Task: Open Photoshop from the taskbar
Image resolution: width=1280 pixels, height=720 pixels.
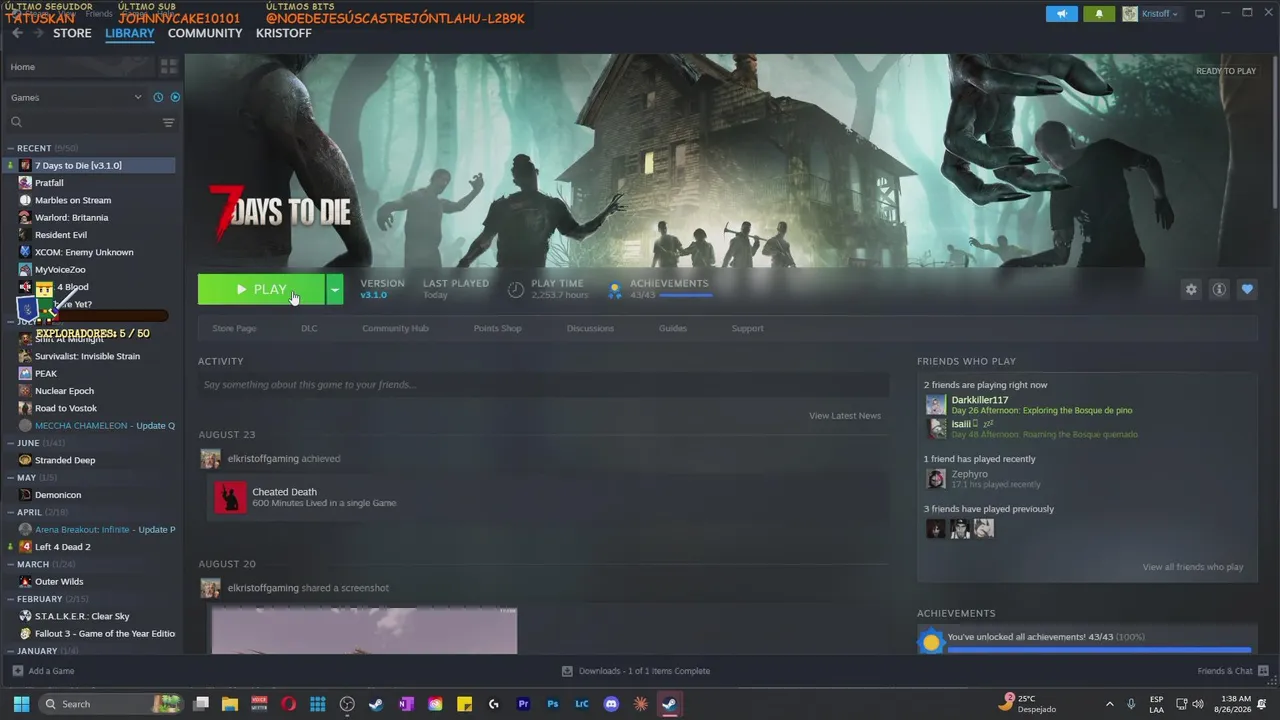Action: (x=552, y=704)
